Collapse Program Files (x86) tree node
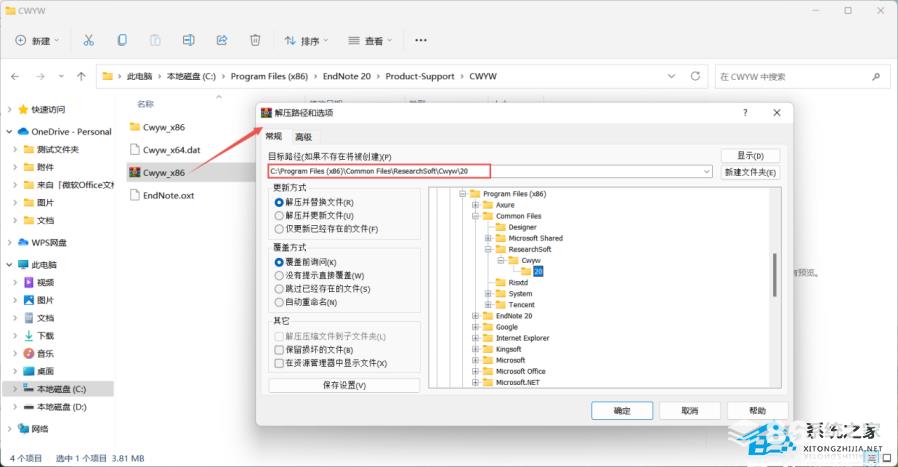This screenshot has width=898, height=467. tap(463, 194)
